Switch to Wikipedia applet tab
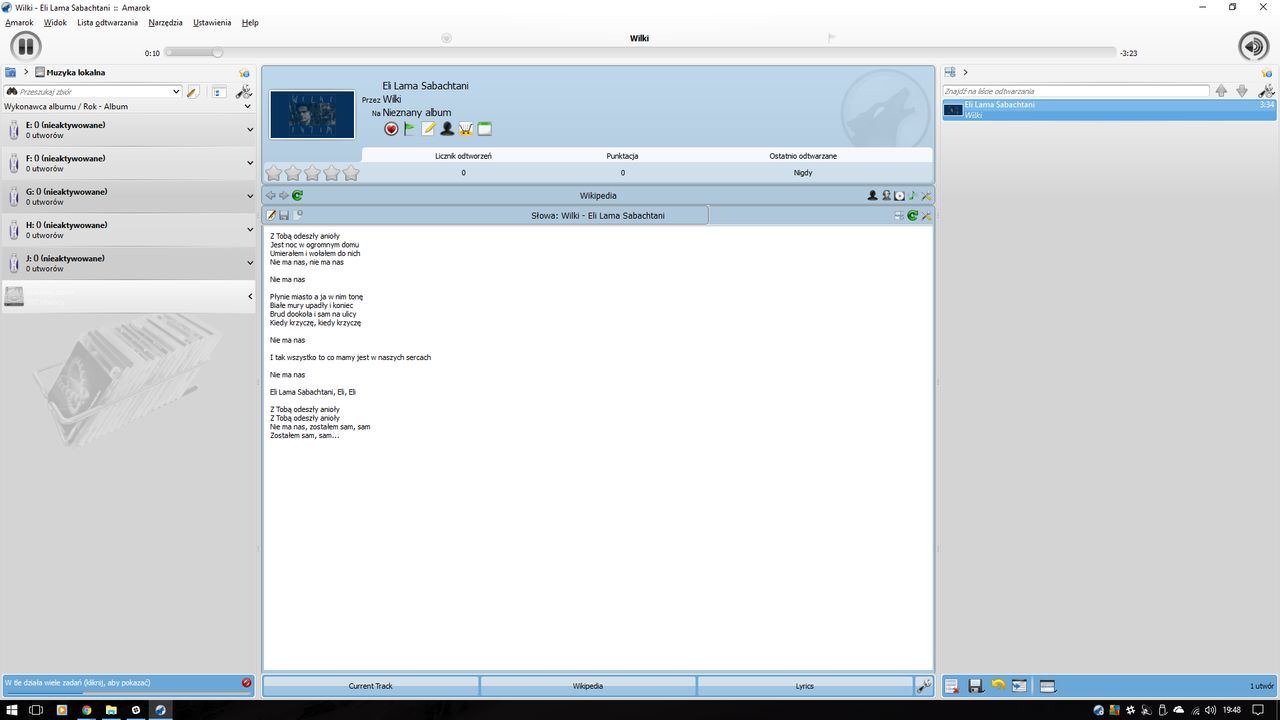The image size is (1280, 720). 588,686
